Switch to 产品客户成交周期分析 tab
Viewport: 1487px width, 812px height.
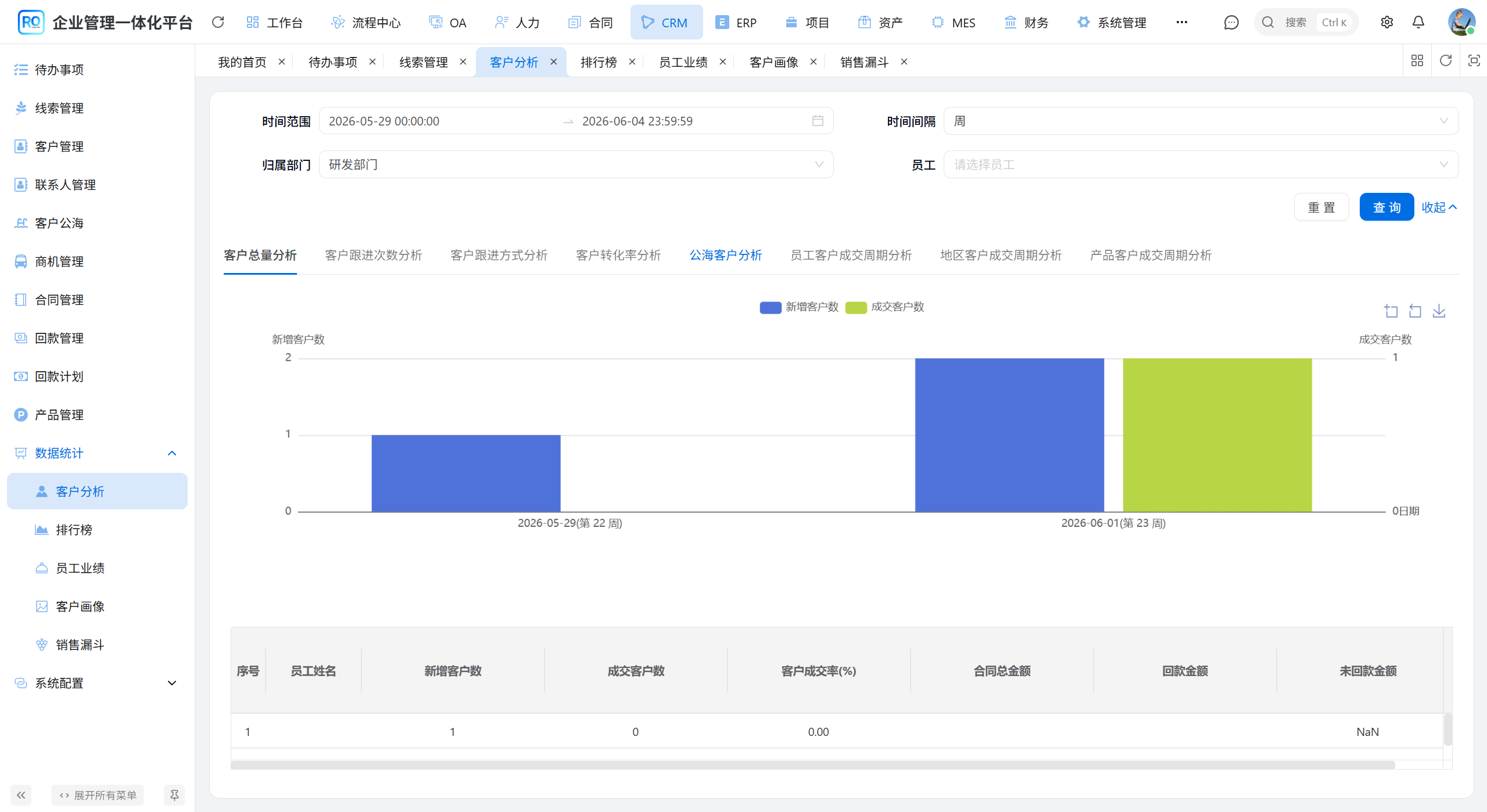point(1151,255)
